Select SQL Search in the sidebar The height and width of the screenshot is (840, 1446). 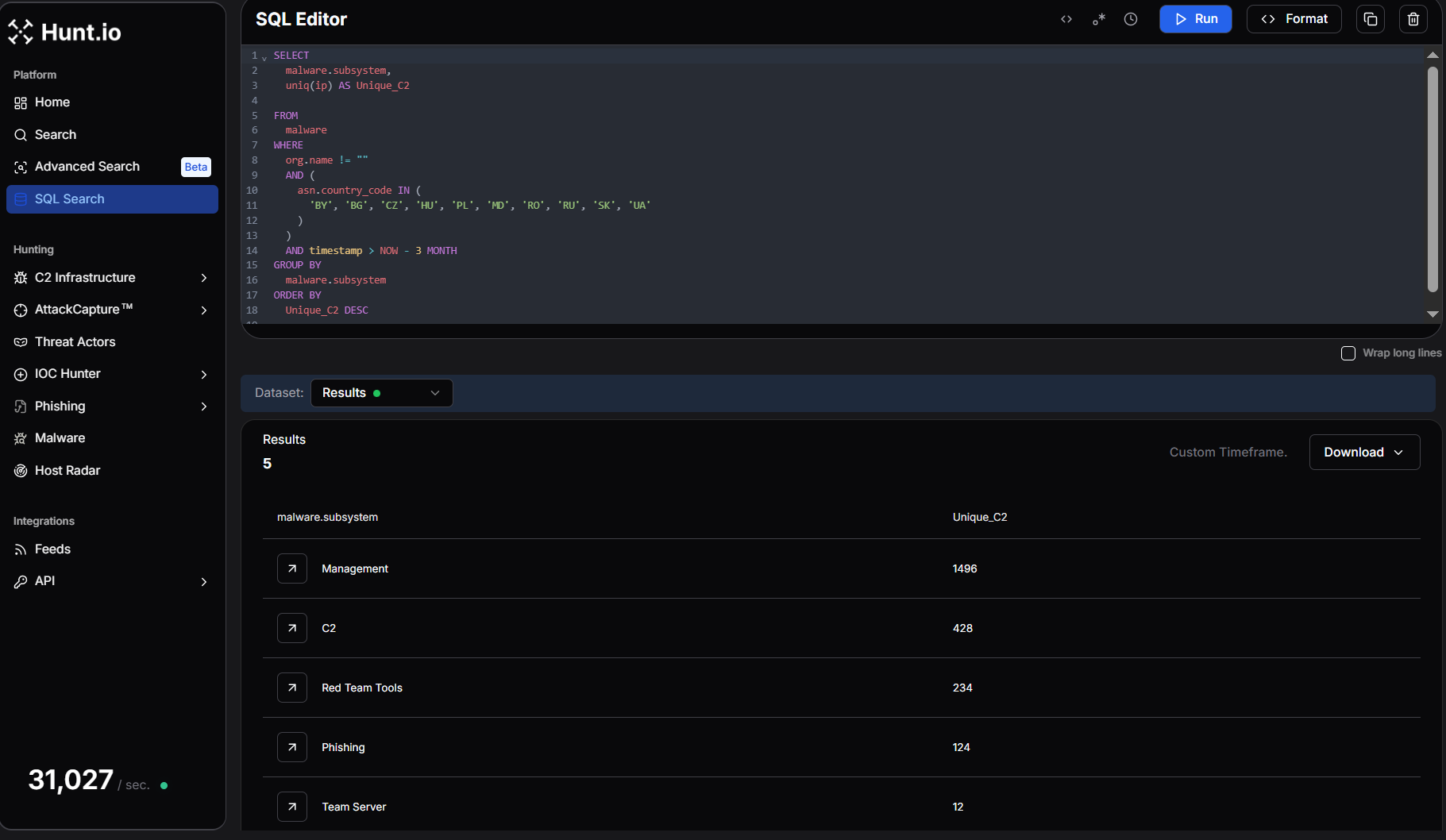point(112,199)
